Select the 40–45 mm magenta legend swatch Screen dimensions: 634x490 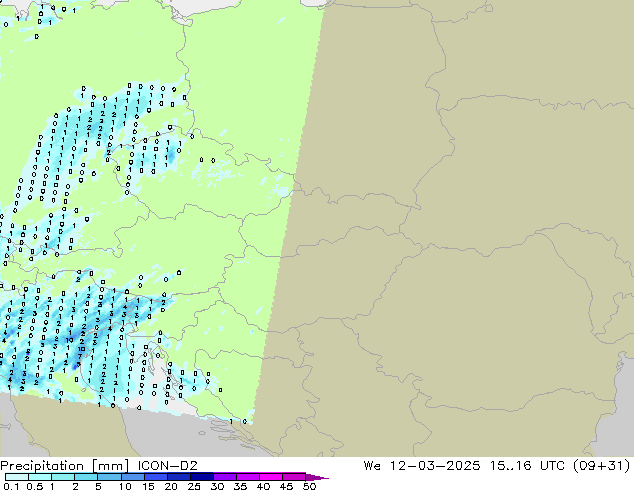pyautogui.click(x=271, y=477)
